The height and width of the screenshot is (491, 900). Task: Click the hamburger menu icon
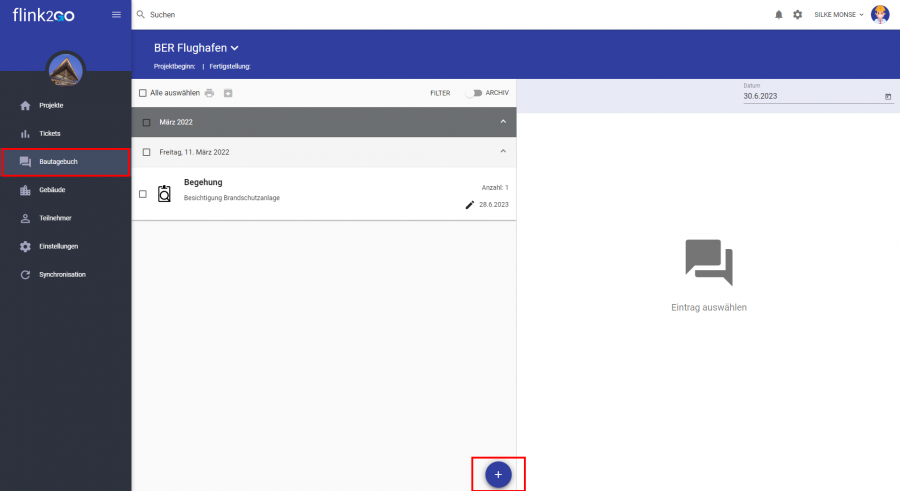tap(116, 14)
